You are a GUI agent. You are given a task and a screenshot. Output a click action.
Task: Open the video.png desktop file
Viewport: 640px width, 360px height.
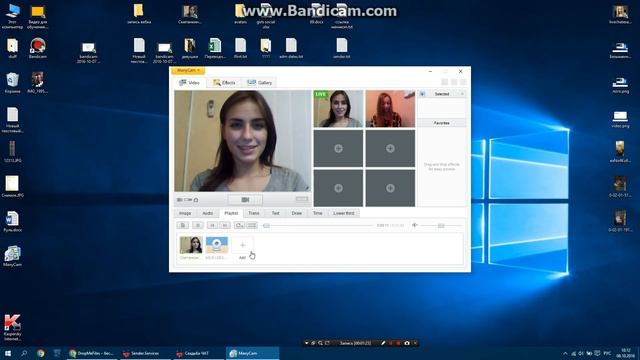tap(620, 119)
